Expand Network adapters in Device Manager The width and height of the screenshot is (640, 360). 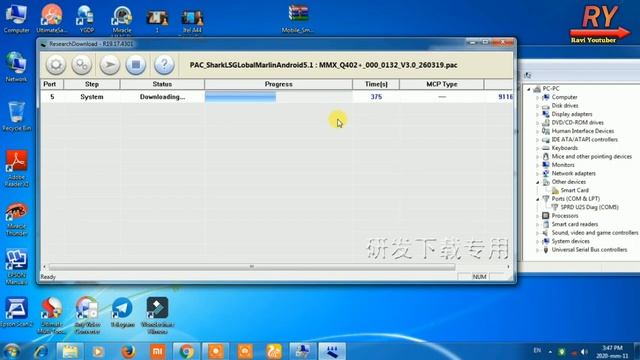[x=538, y=173]
